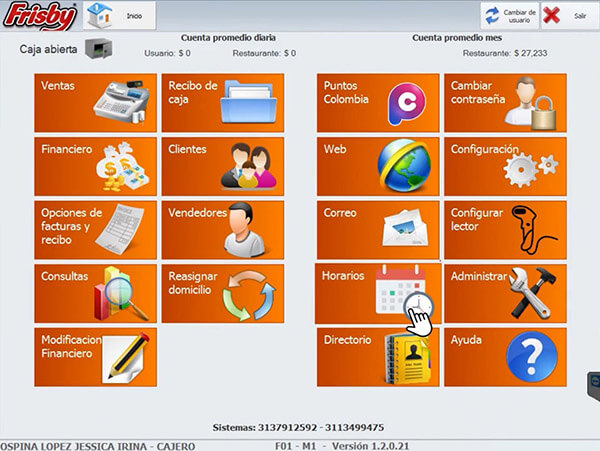Open the Horarios calendar tile
600x451 pixels.
click(x=378, y=293)
